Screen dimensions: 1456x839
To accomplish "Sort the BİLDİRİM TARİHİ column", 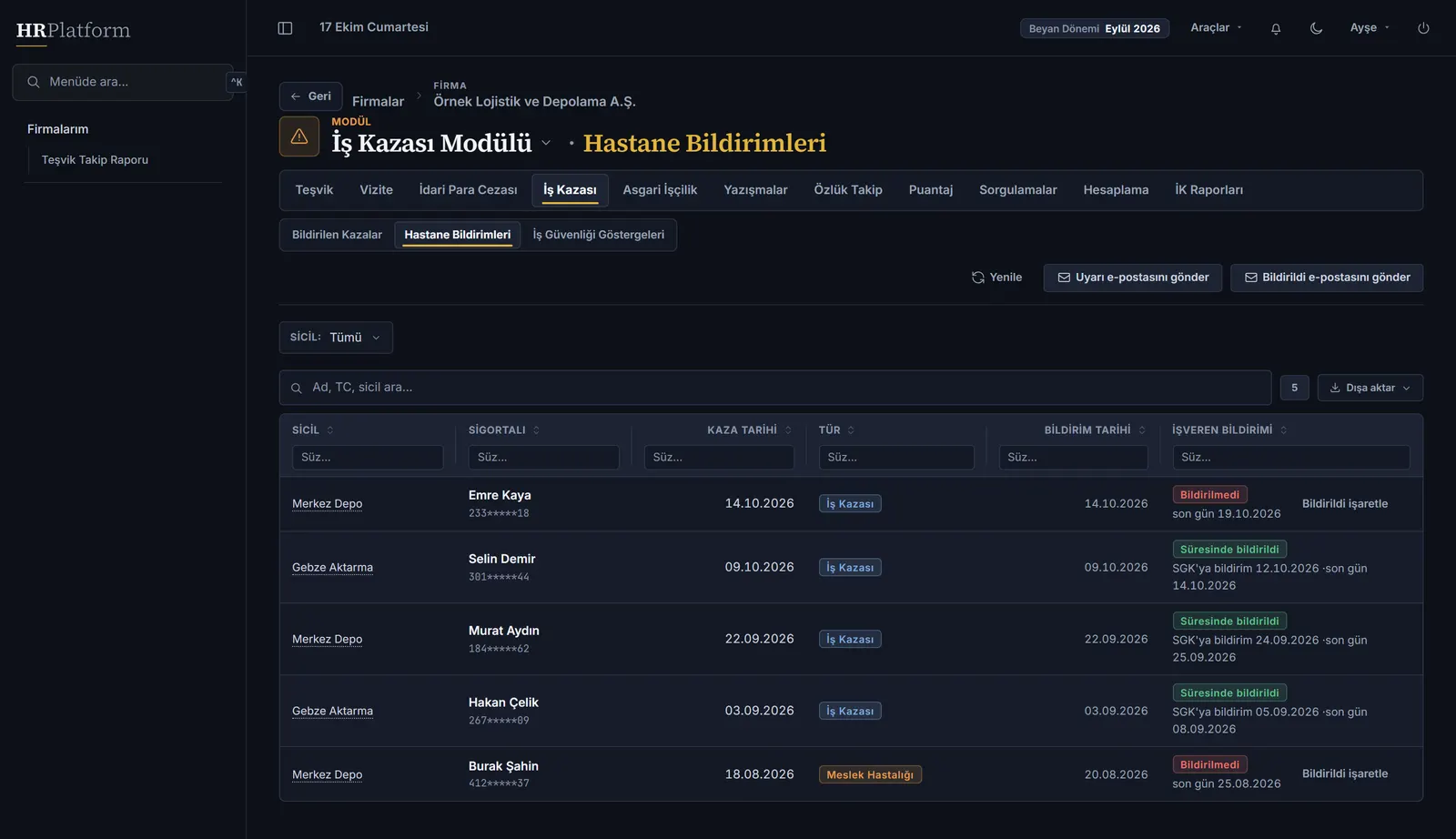I will click(1142, 430).
